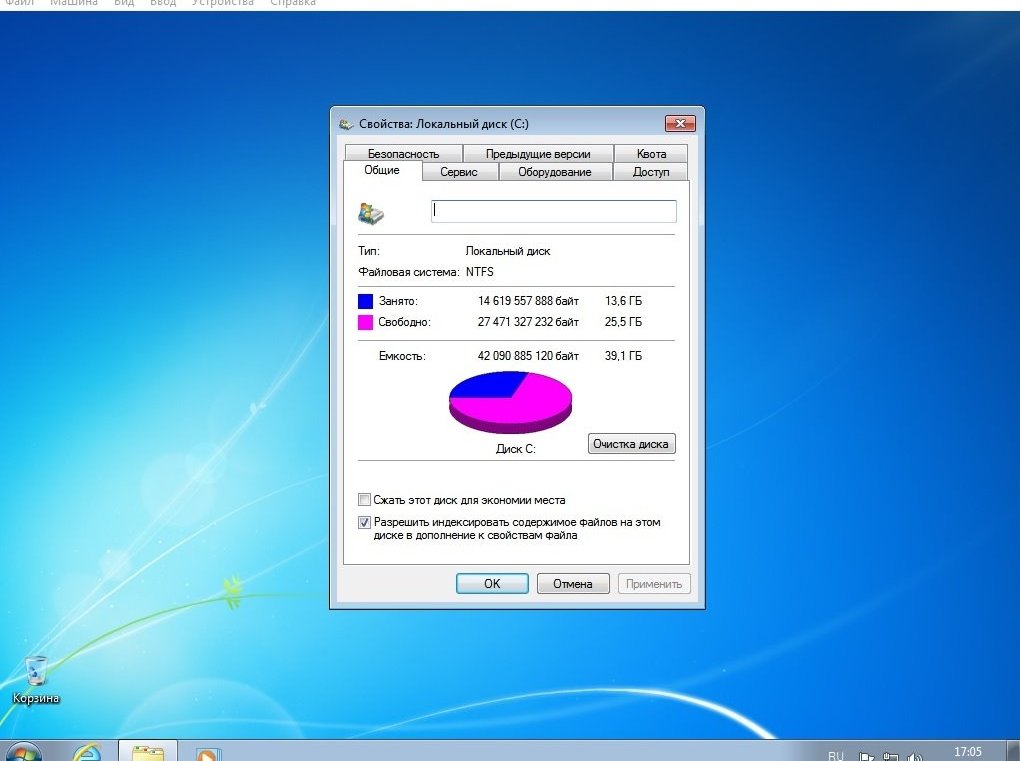Screen dimensions: 1020x761
Task: Open the Action Center flag tray icon
Action: [866, 756]
